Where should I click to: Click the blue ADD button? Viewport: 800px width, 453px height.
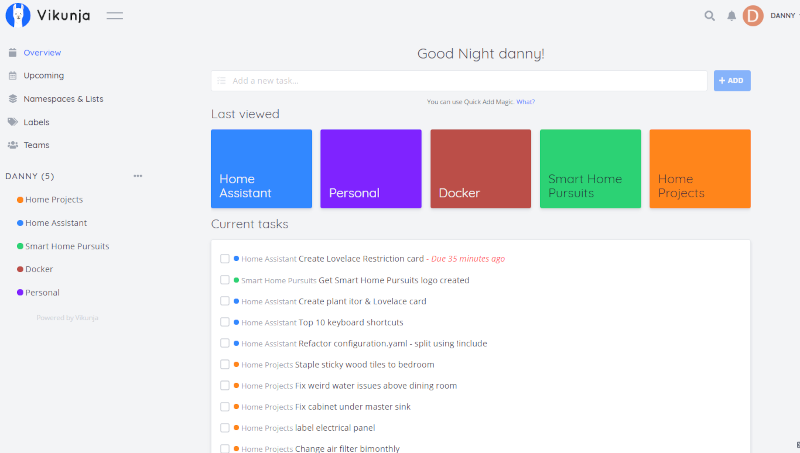point(732,81)
